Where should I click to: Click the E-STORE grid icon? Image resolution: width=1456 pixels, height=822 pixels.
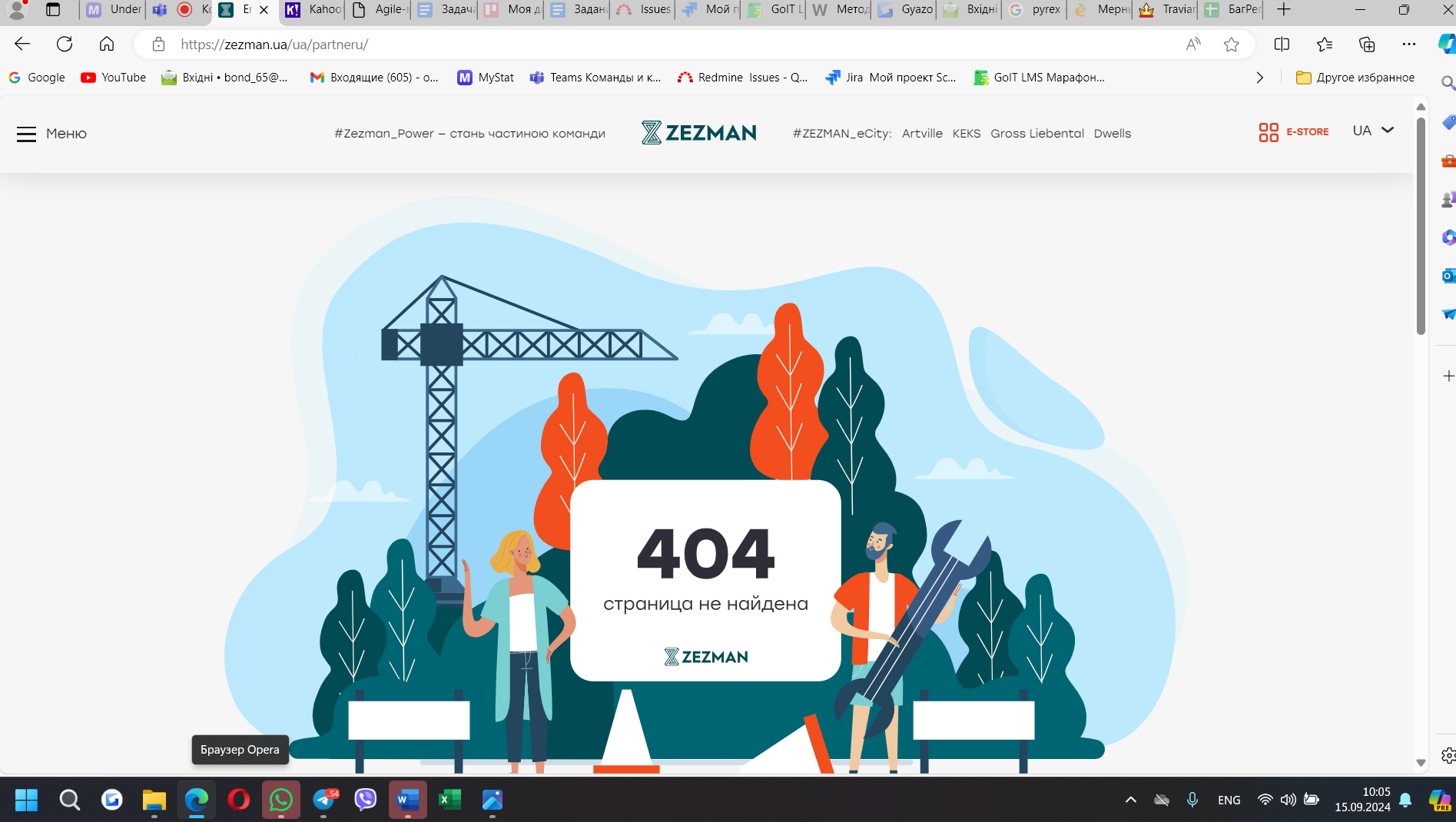(1269, 132)
